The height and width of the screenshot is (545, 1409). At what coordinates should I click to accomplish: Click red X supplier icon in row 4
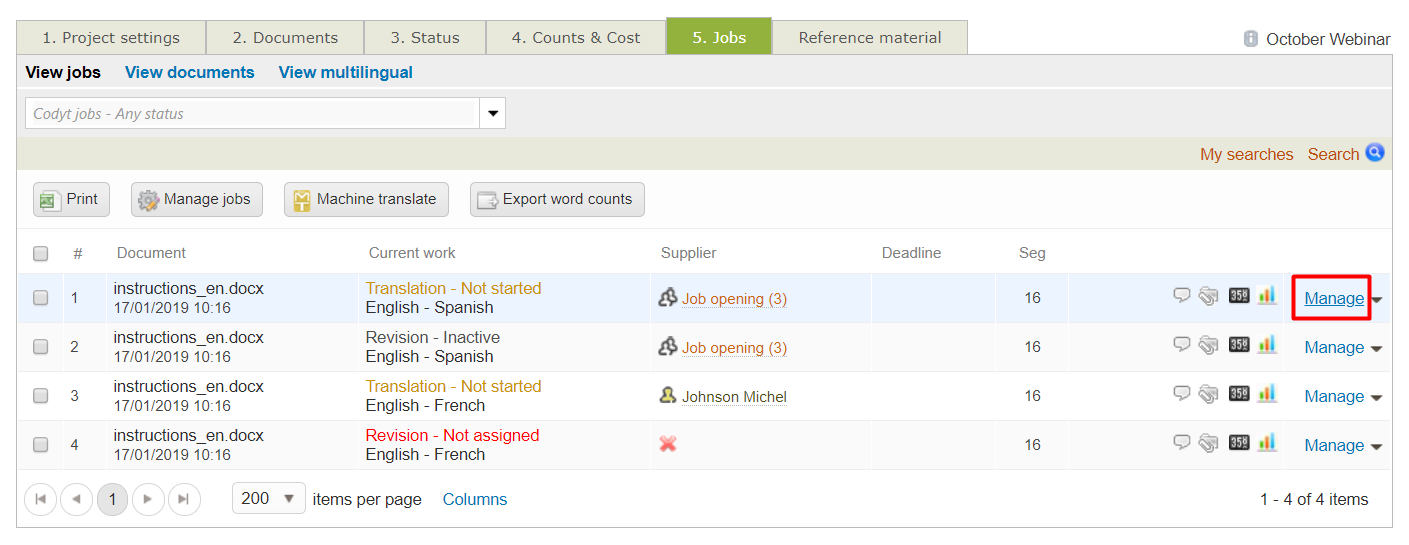click(x=668, y=444)
